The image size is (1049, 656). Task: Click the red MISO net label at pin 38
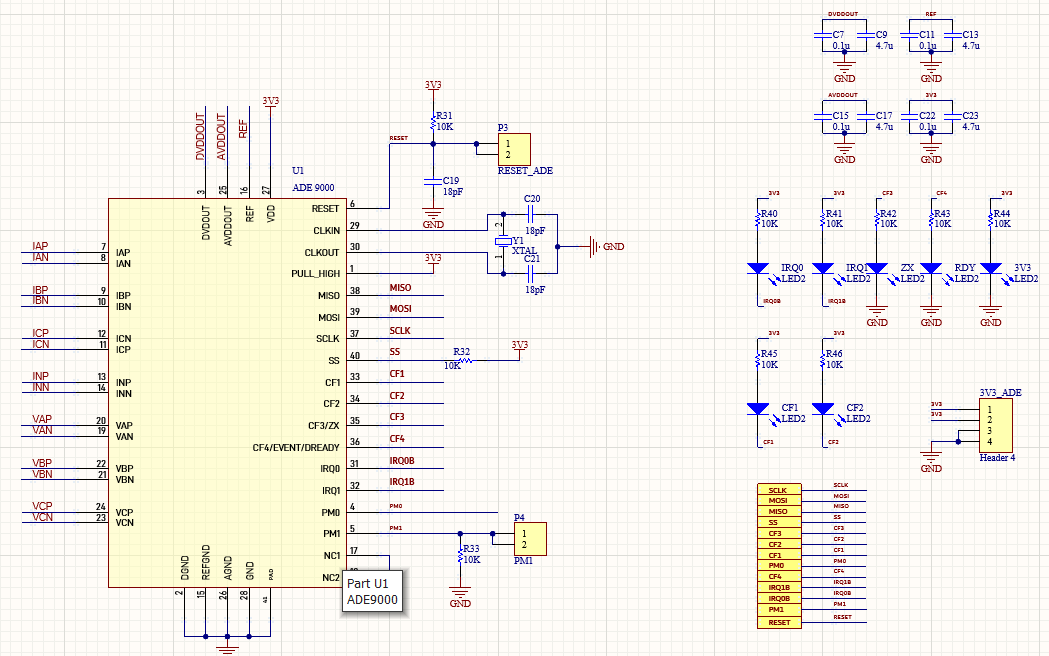[400, 288]
